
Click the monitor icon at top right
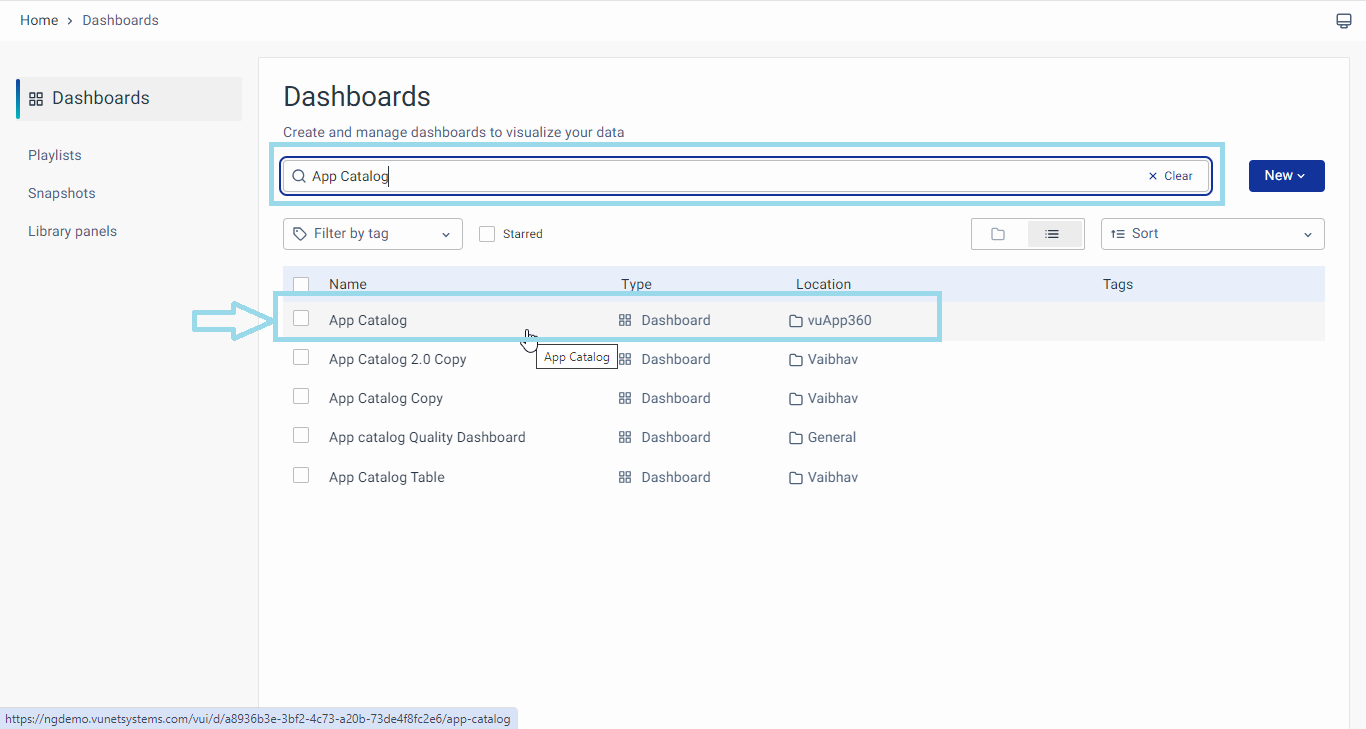[x=1344, y=21]
